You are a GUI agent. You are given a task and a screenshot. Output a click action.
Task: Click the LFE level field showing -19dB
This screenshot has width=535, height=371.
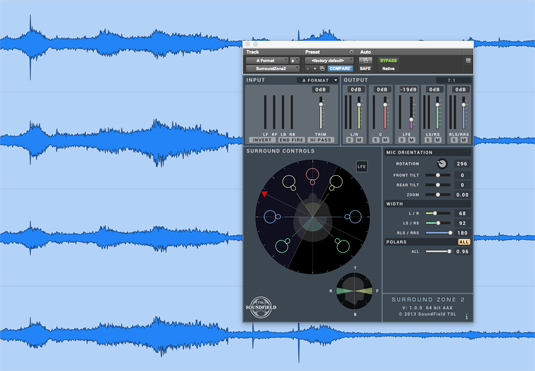click(x=408, y=89)
